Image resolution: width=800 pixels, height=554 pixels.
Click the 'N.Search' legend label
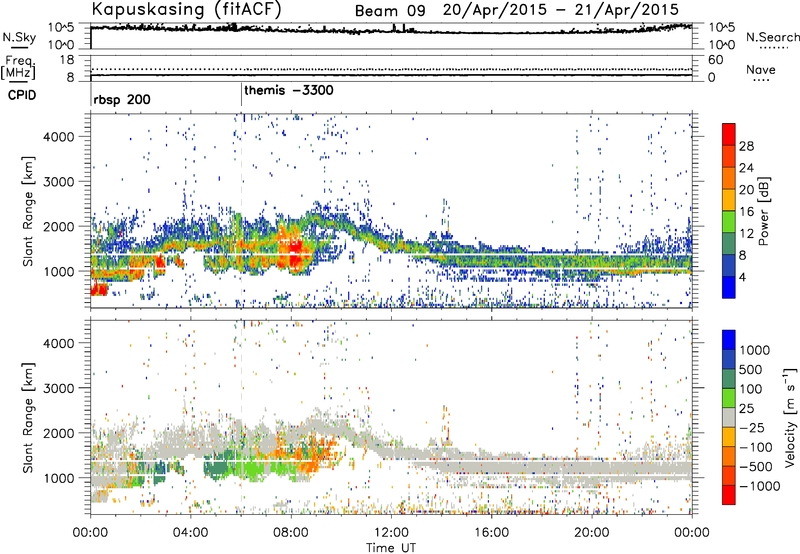[x=772, y=37]
